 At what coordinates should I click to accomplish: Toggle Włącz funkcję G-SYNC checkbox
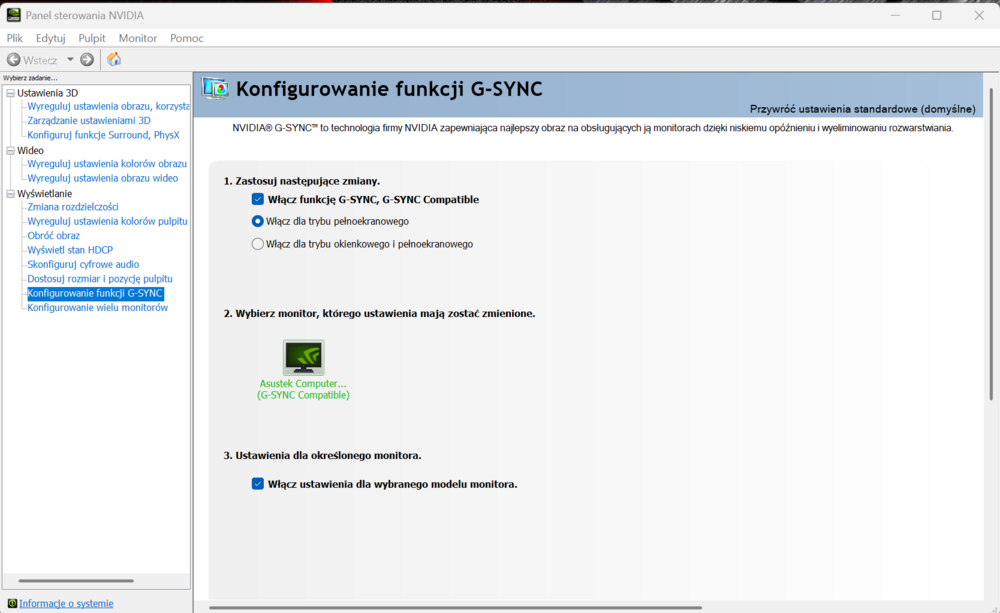pos(258,199)
